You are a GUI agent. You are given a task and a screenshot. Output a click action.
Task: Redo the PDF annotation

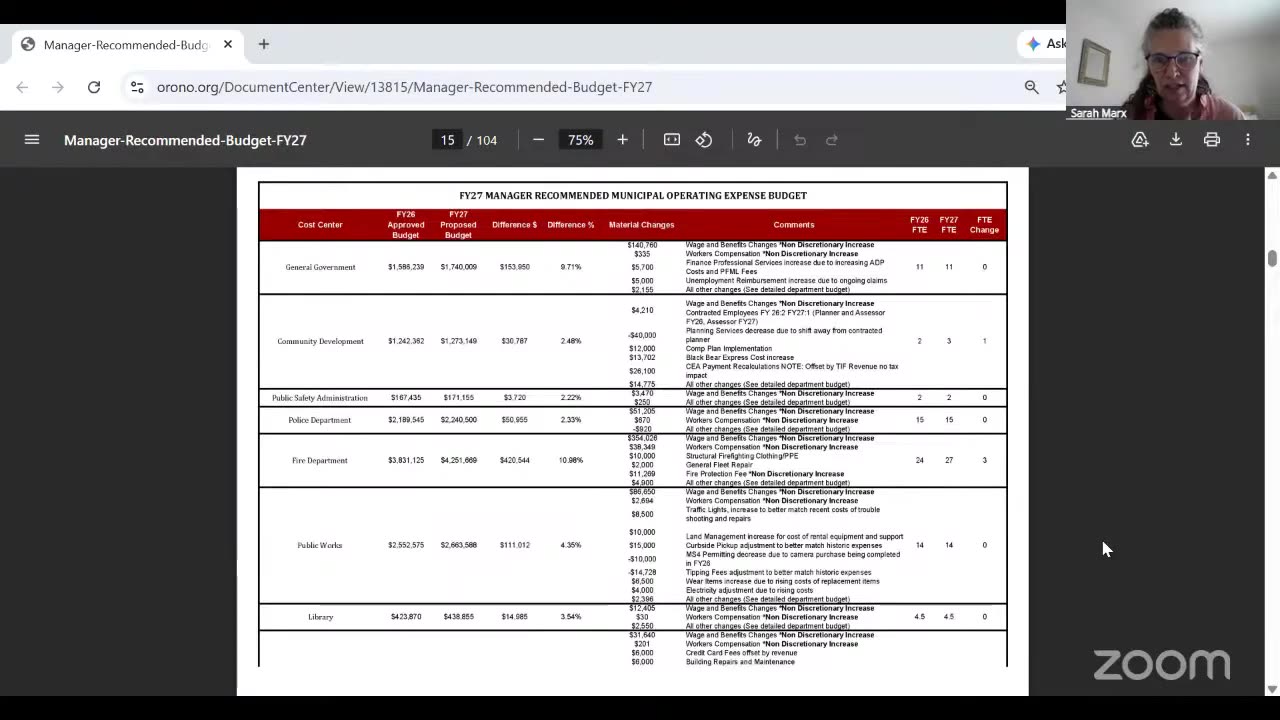(x=832, y=140)
